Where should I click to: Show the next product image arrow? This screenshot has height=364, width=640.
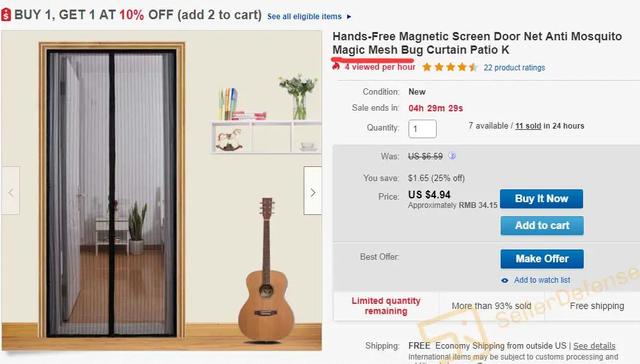coord(313,191)
